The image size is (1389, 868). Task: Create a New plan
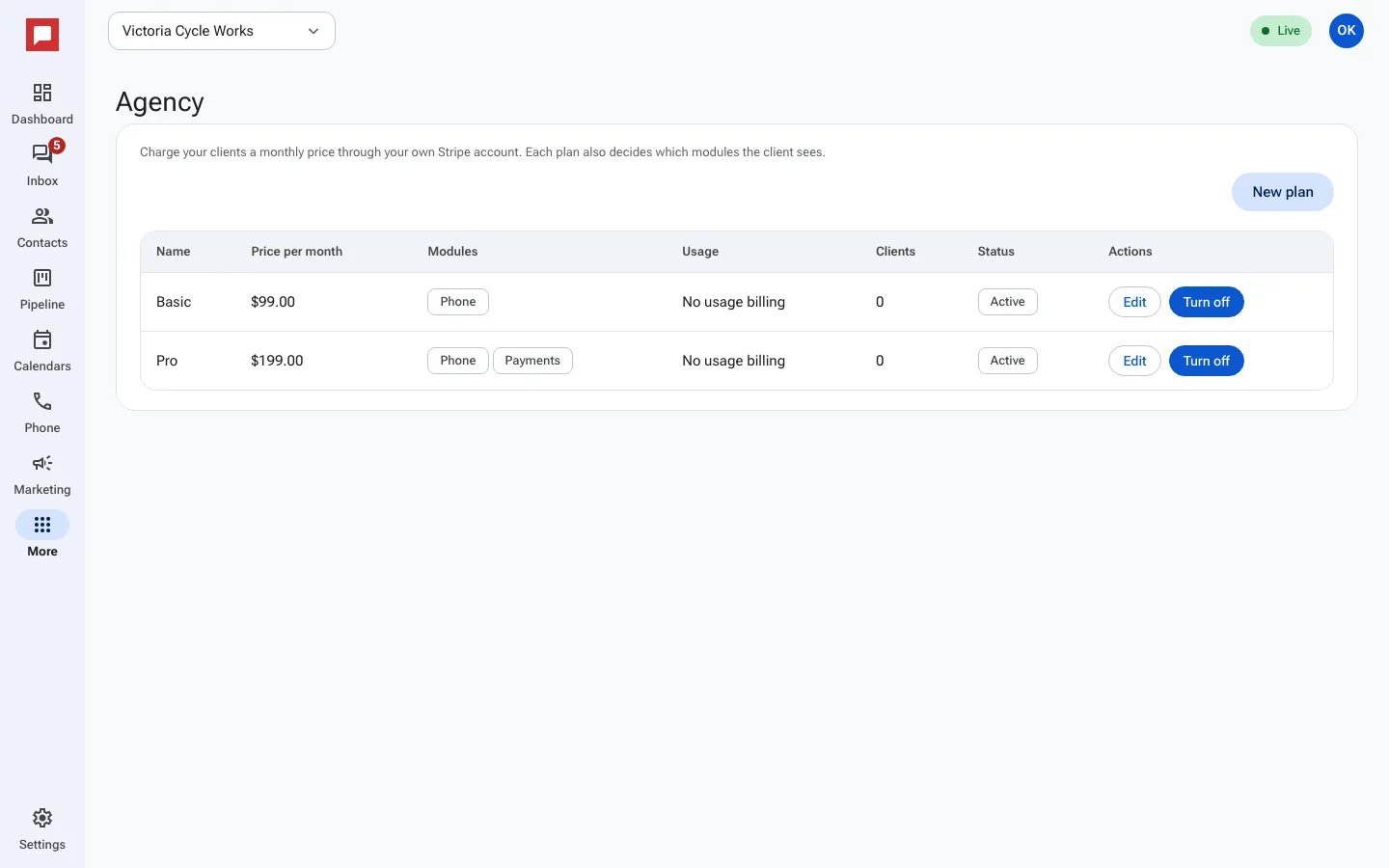pyautogui.click(x=1283, y=192)
